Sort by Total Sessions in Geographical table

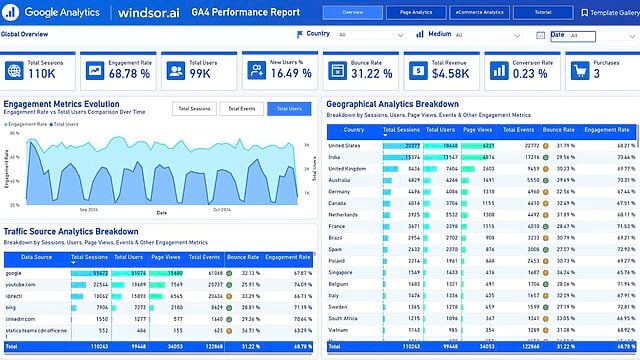(401, 130)
